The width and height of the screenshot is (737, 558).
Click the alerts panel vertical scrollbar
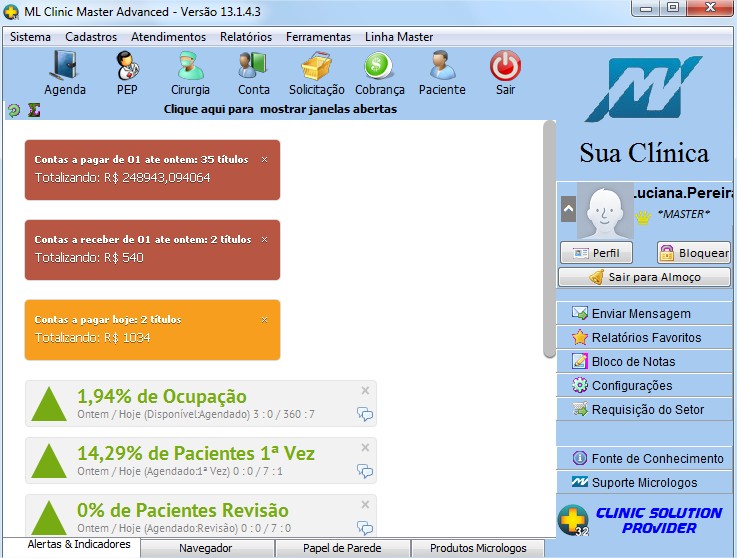[x=549, y=240]
